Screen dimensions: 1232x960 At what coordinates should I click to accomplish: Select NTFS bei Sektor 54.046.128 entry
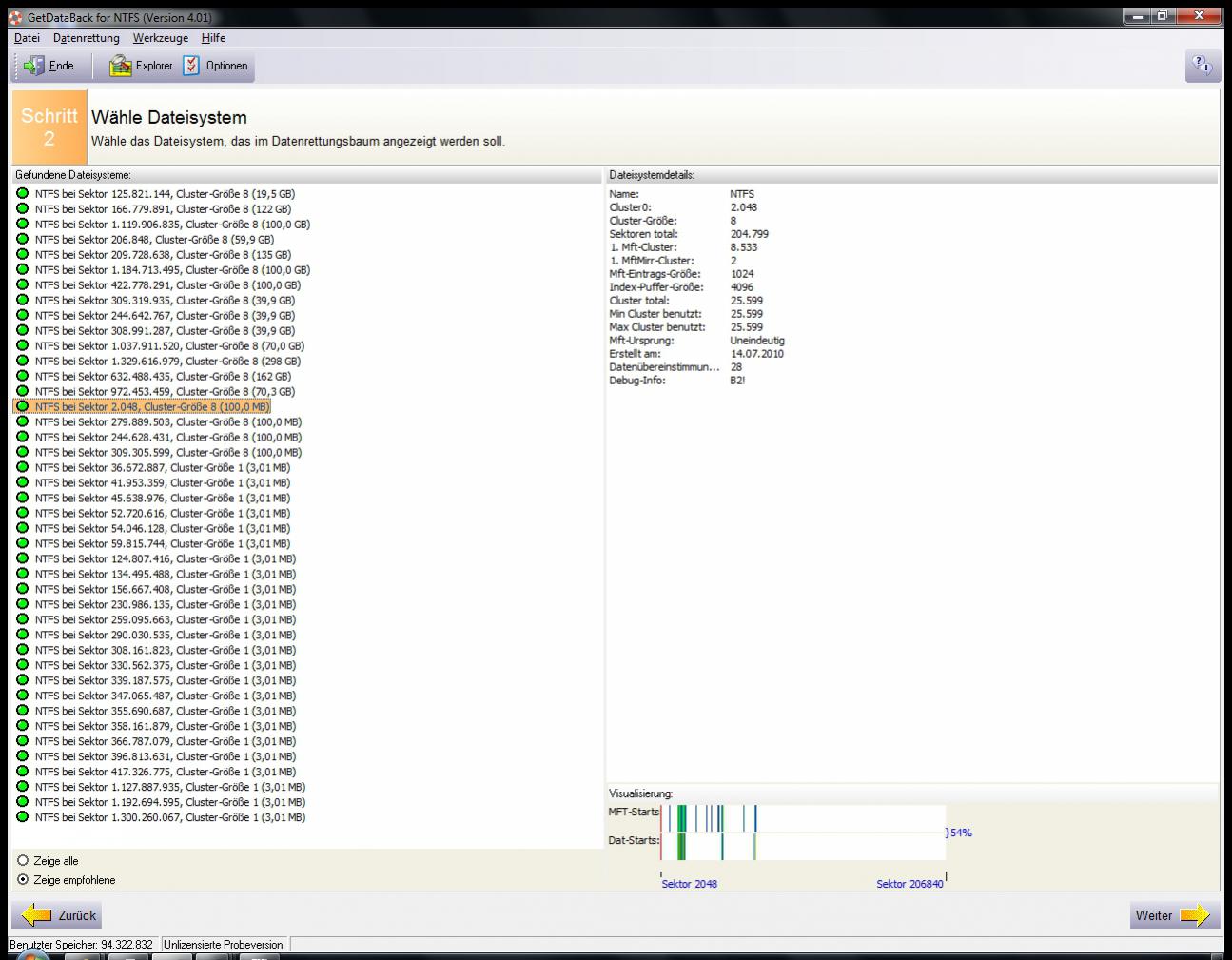[163, 529]
